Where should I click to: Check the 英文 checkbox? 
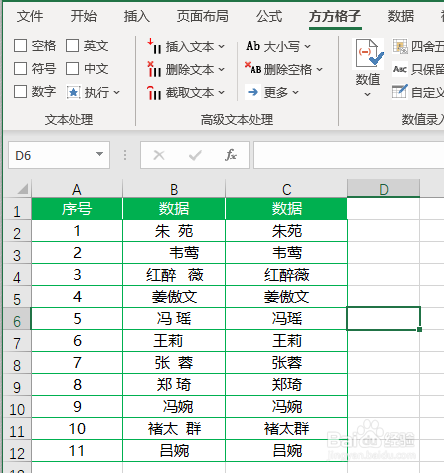[x=72, y=46]
